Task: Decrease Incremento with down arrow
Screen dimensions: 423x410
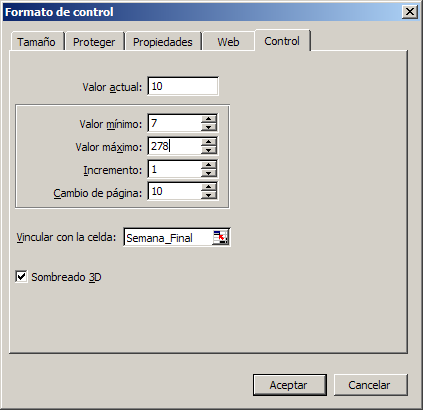Action: tap(209, 173)
